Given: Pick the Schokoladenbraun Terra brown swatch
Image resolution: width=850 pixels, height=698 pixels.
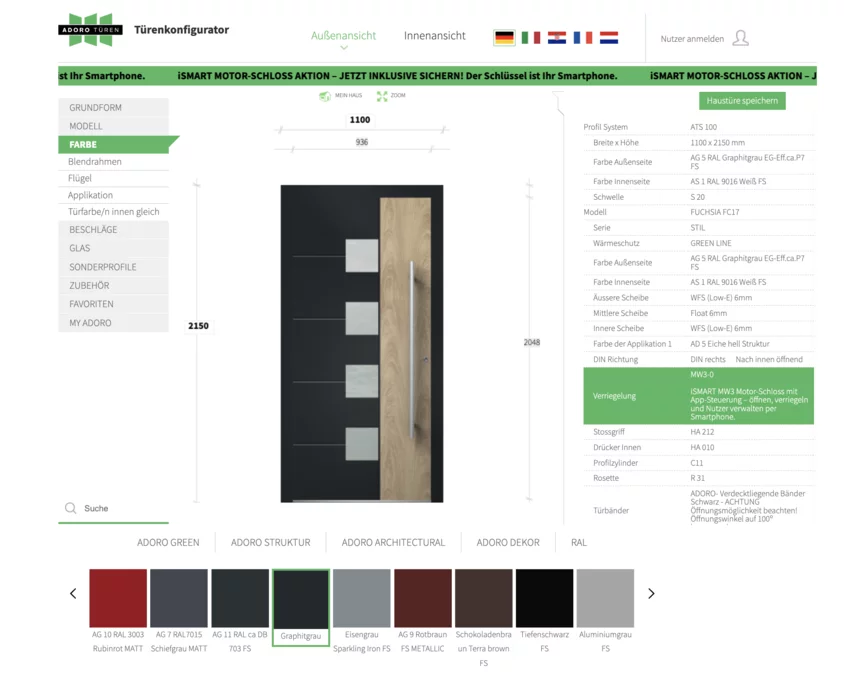Looking at the screenshot, I should (x=484, y=598).
